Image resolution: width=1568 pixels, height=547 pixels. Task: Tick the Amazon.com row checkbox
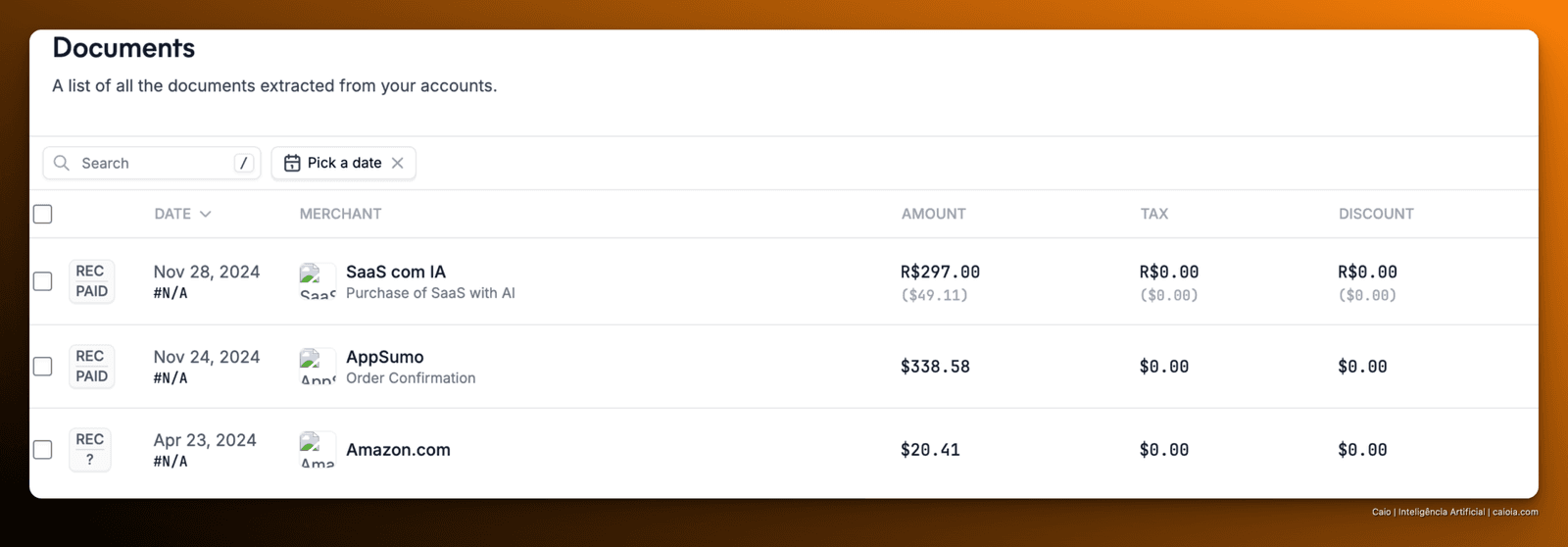pos(43,449)
